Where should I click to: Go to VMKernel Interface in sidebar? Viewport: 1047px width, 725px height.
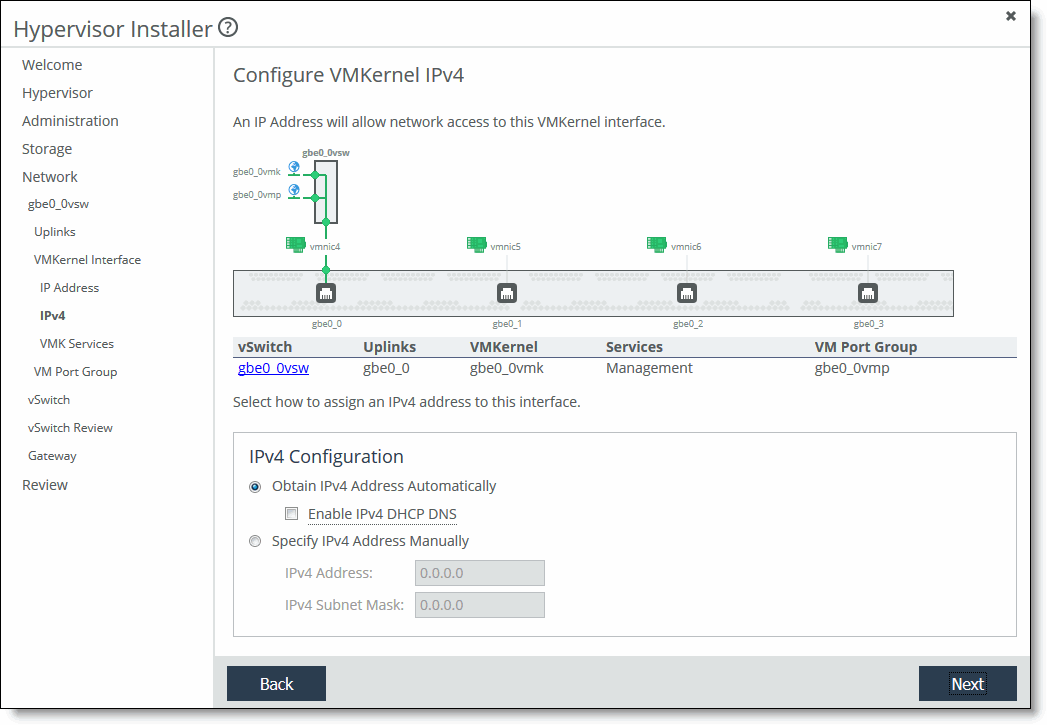[87, 260]
